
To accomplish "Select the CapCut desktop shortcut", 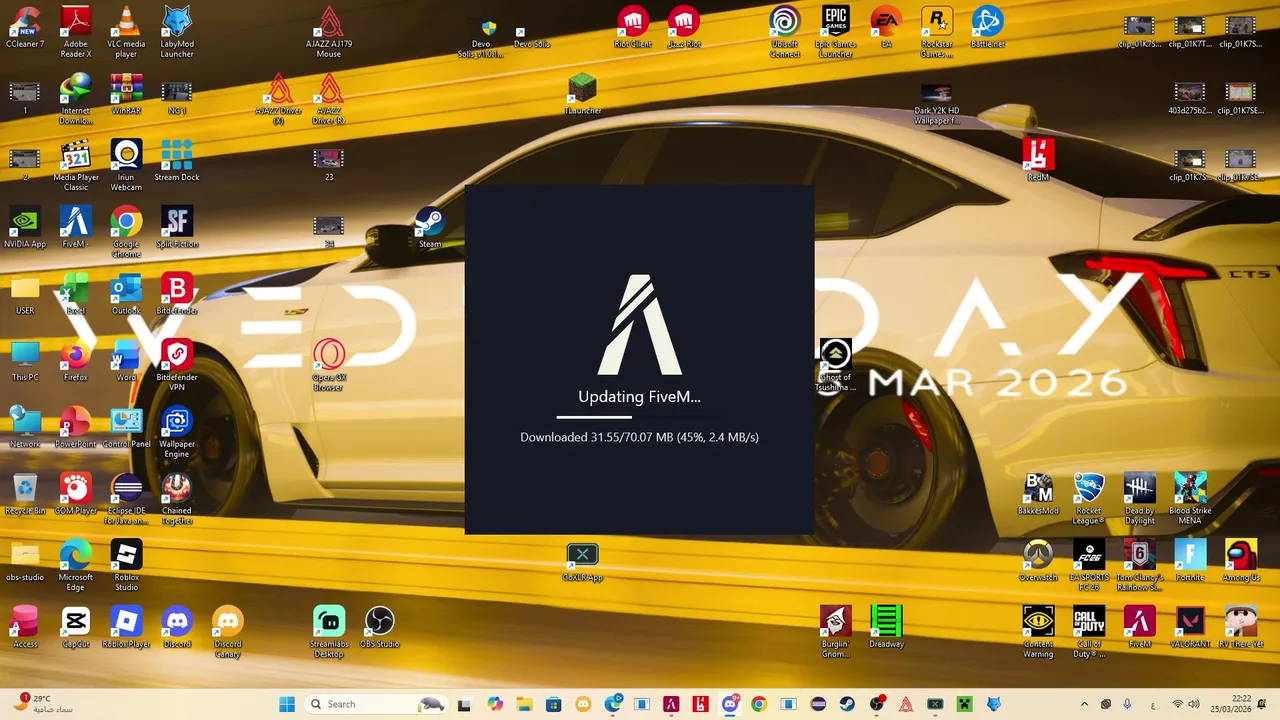I will 76,628.
